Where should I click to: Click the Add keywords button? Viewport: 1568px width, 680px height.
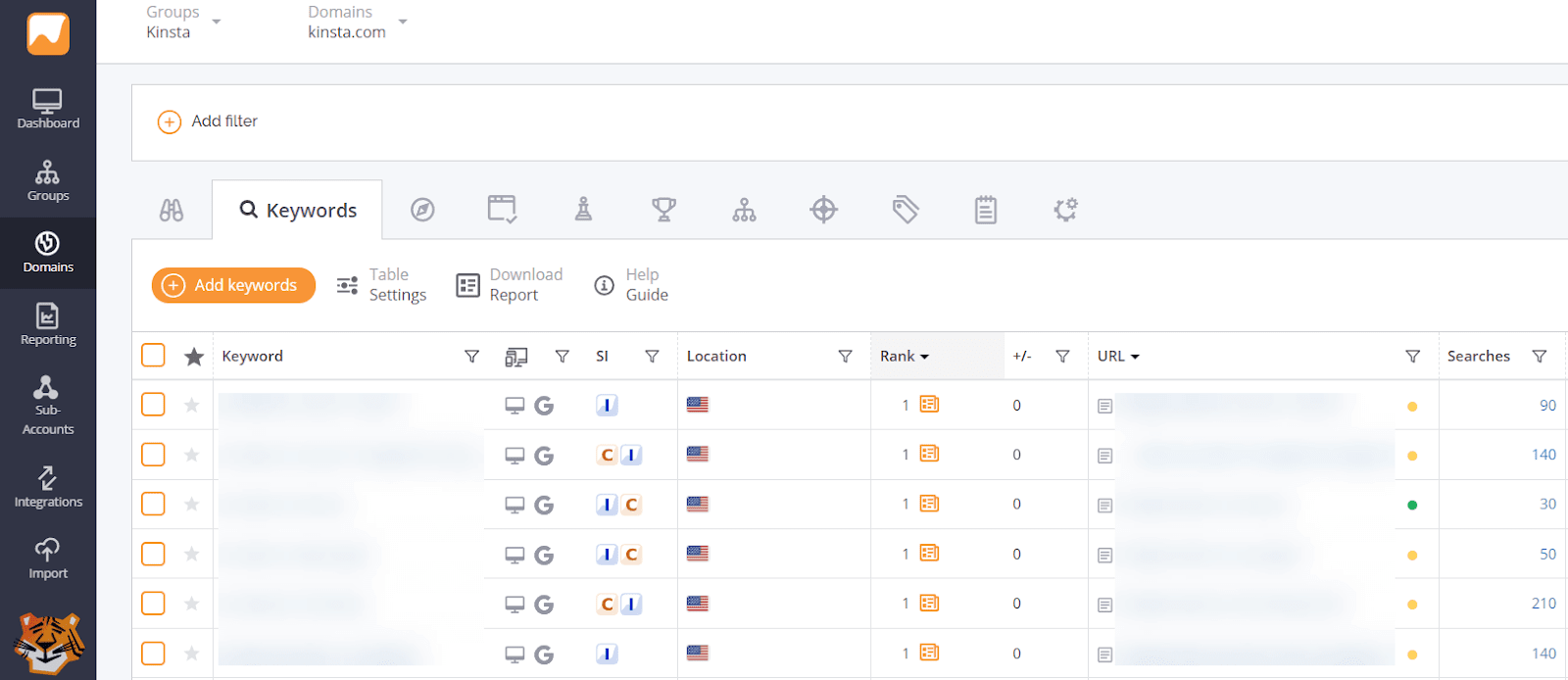[x=233, y=285]
